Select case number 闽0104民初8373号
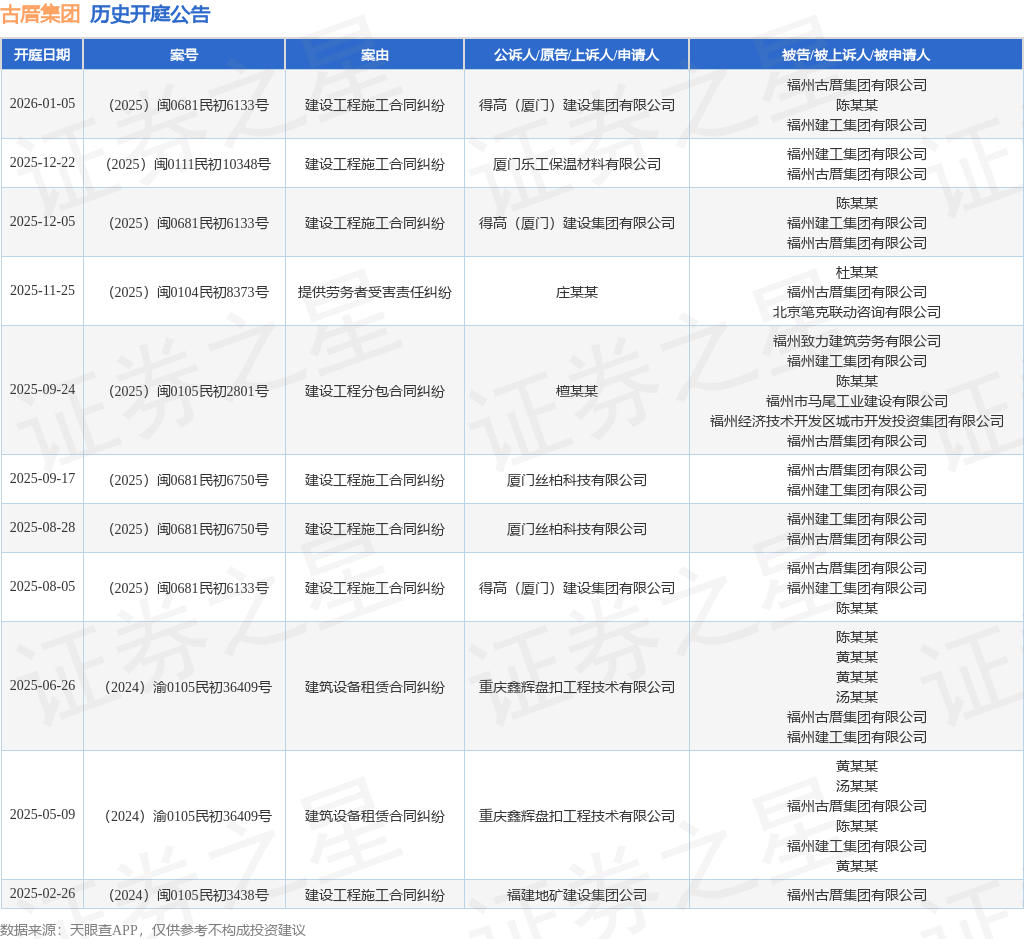Screen dimensions: 1024x939 [188, 292]
